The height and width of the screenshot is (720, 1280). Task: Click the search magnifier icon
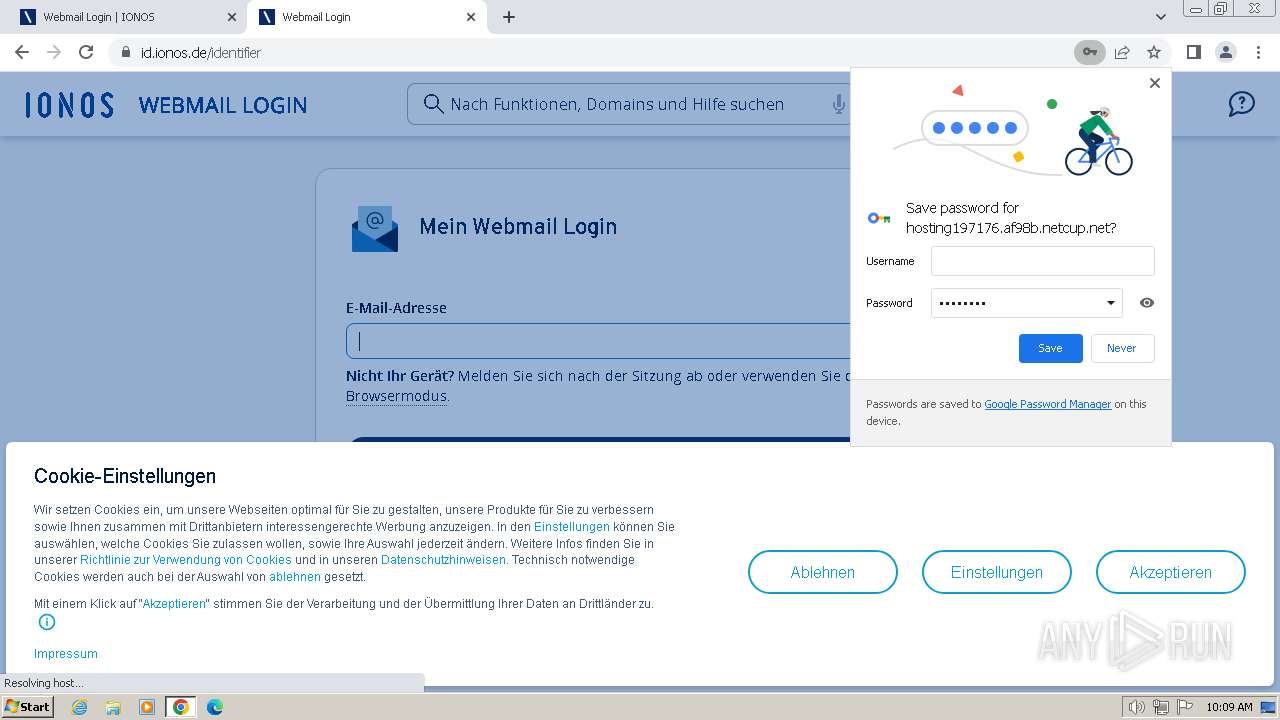coord(433,104)
